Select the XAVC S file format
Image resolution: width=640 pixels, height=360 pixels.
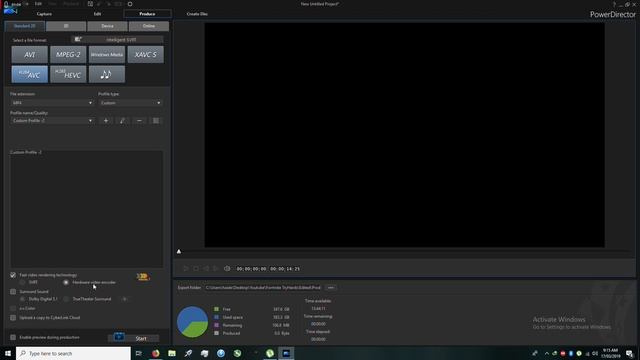pyautogui.click(x=146, y=55)
